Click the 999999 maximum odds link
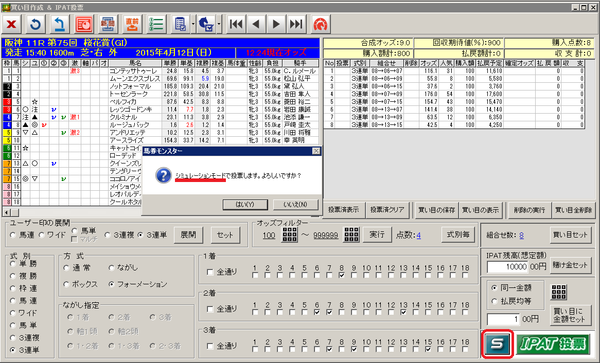 [x=326, y=235]
